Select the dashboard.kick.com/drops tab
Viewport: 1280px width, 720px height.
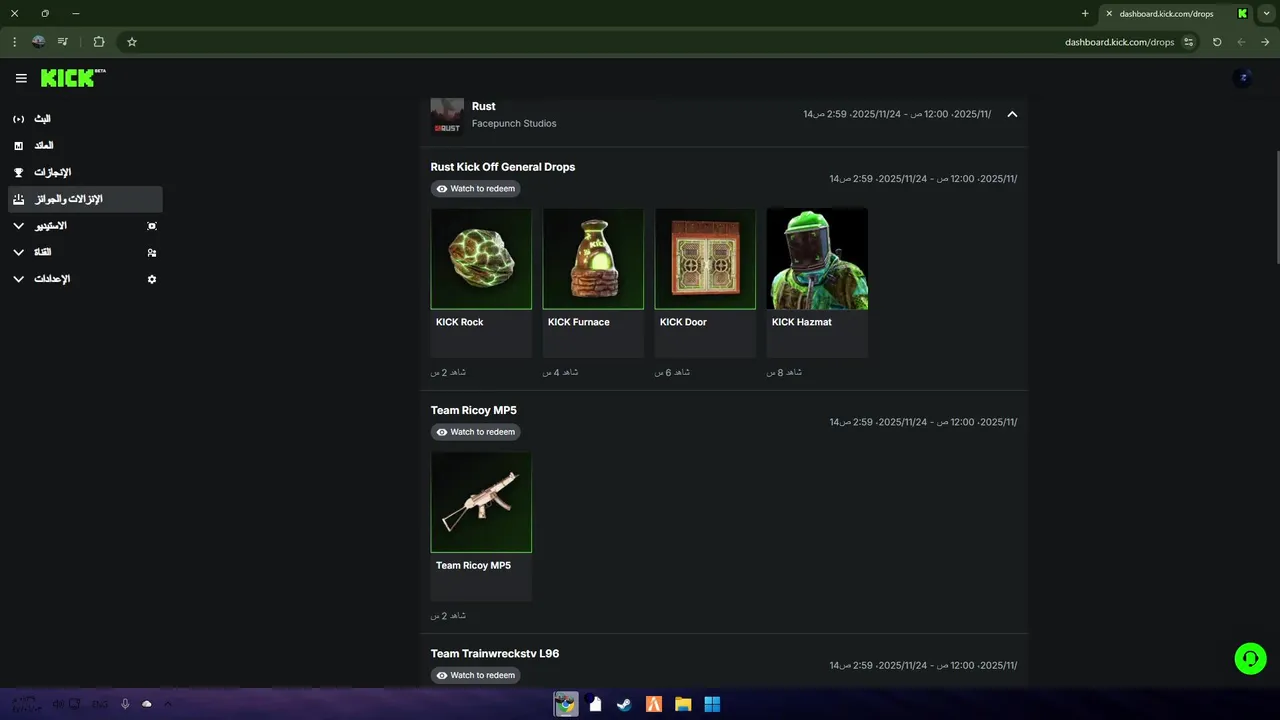coord(1176,14)
